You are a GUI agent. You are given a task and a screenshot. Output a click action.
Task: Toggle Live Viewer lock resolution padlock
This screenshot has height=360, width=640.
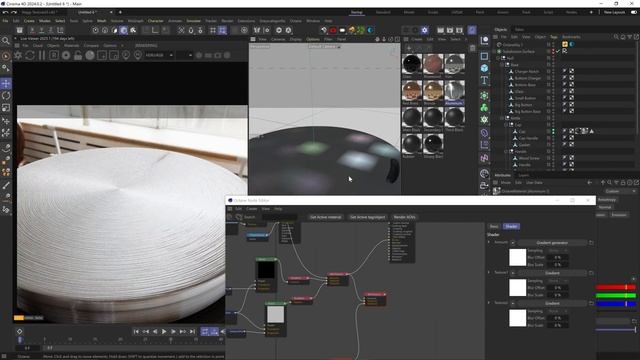point(78,55)
